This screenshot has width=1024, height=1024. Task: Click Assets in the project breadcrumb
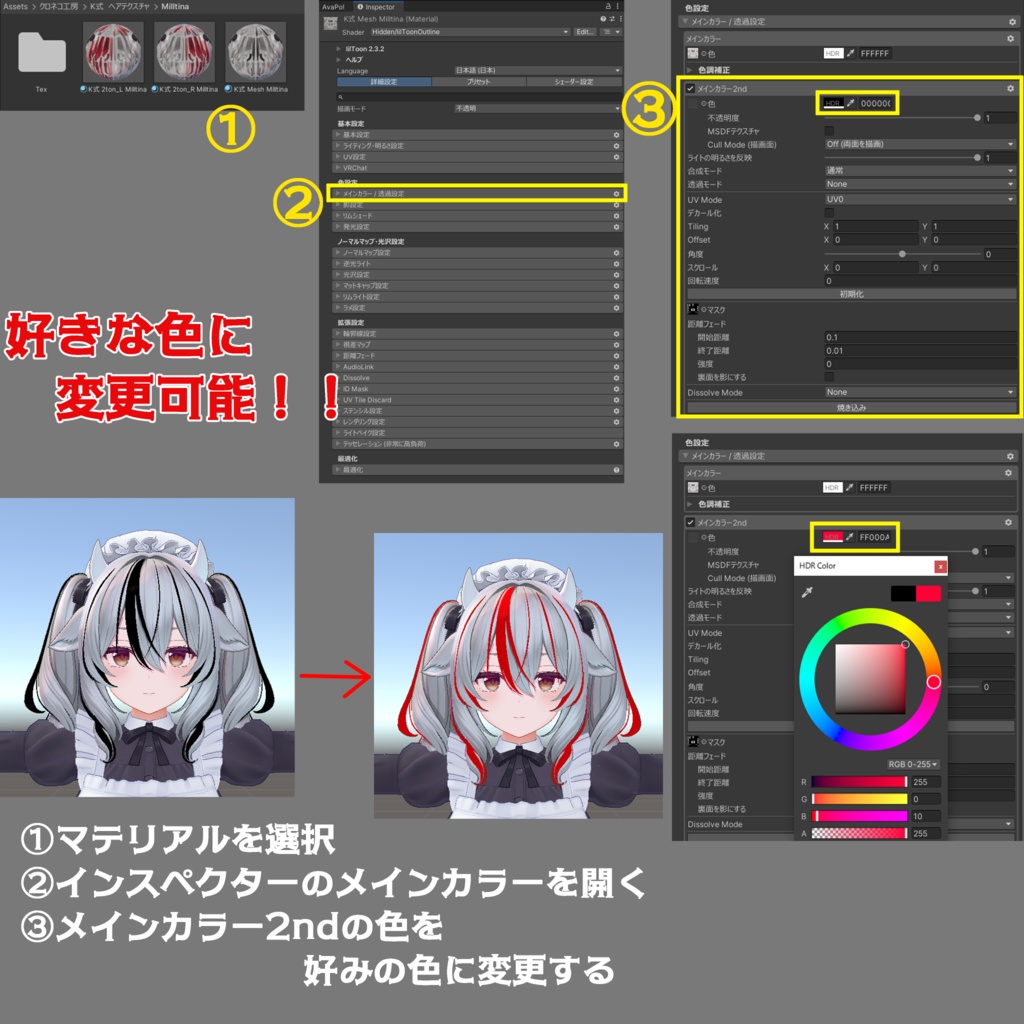click(x=16, y=7)
